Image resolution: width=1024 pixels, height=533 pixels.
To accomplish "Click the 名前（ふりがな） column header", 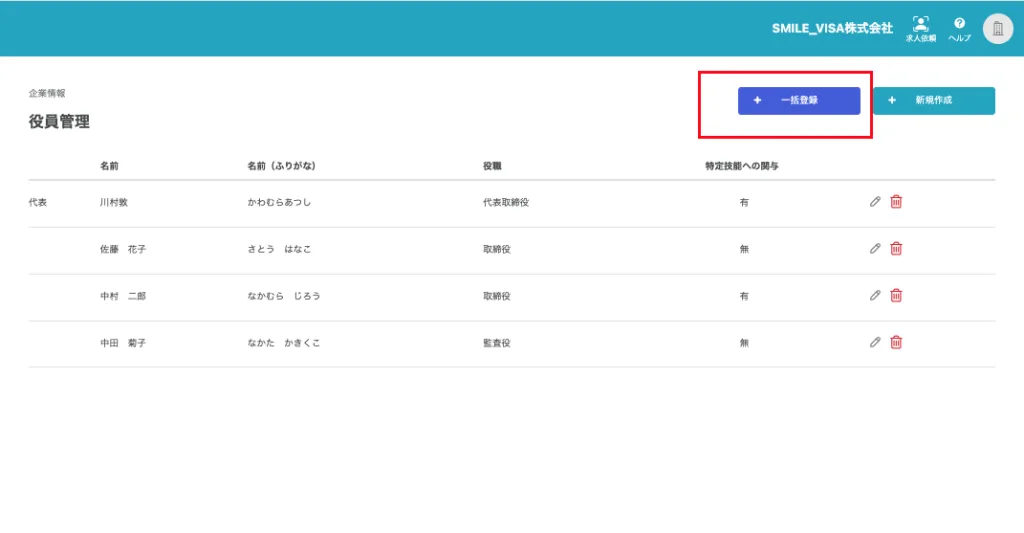I will click(288, 165).
